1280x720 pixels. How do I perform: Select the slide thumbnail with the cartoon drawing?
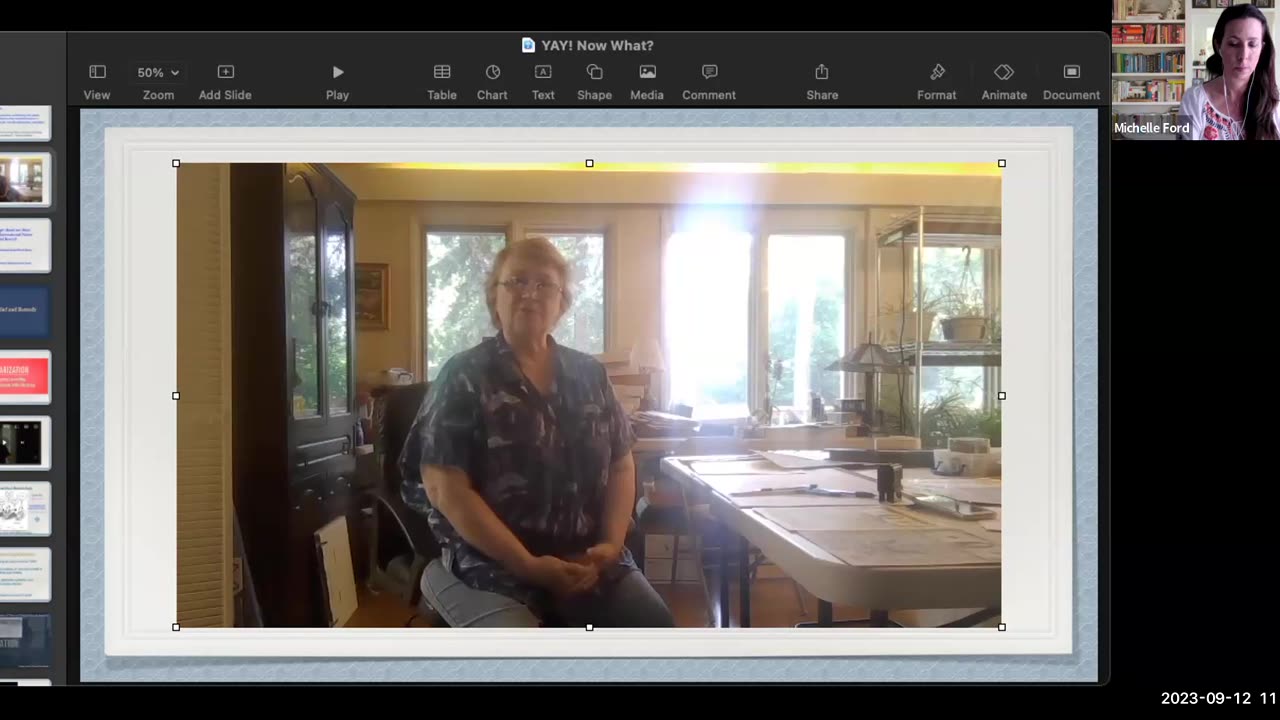[x=25, y=508]
